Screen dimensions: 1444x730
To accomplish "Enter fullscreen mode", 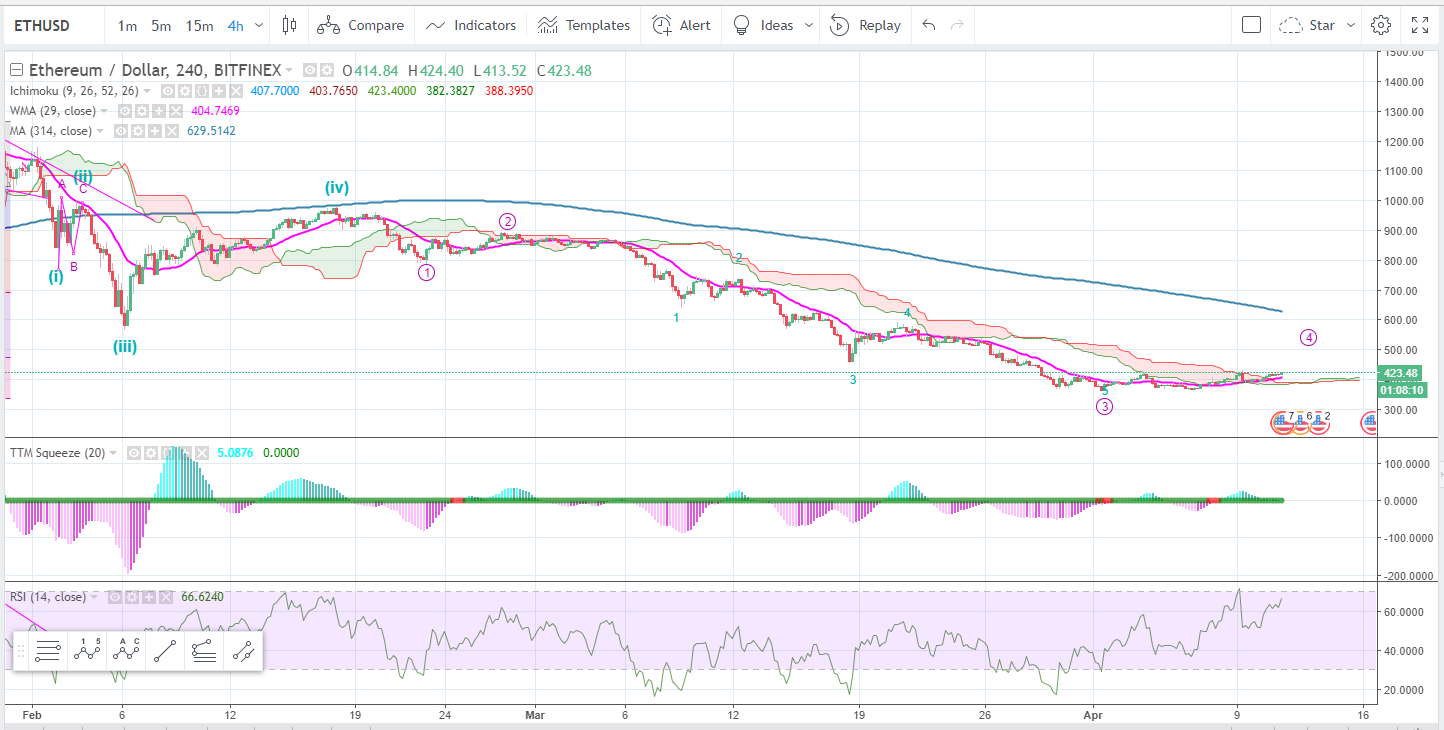I will [1420, 25].
